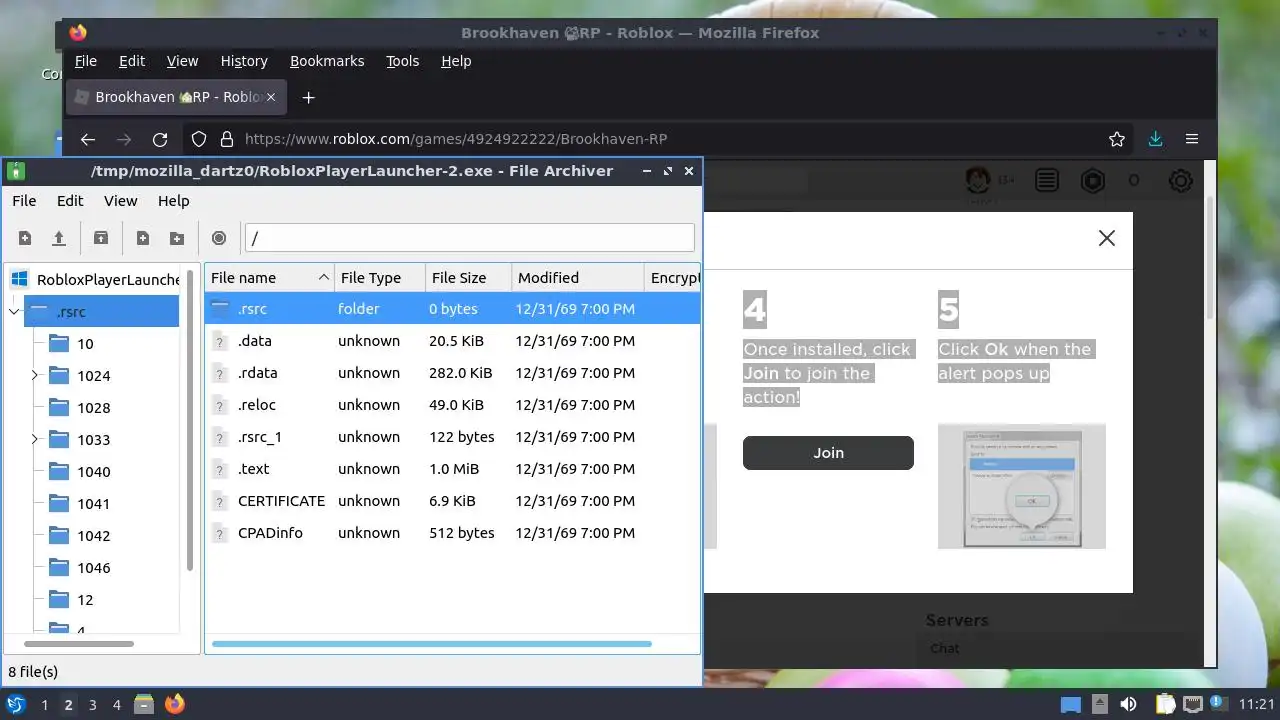The width and height of the screenshot is (1280, 720).
Task: Reload the Roblox page in Firefox
Action: click(160, 139)
